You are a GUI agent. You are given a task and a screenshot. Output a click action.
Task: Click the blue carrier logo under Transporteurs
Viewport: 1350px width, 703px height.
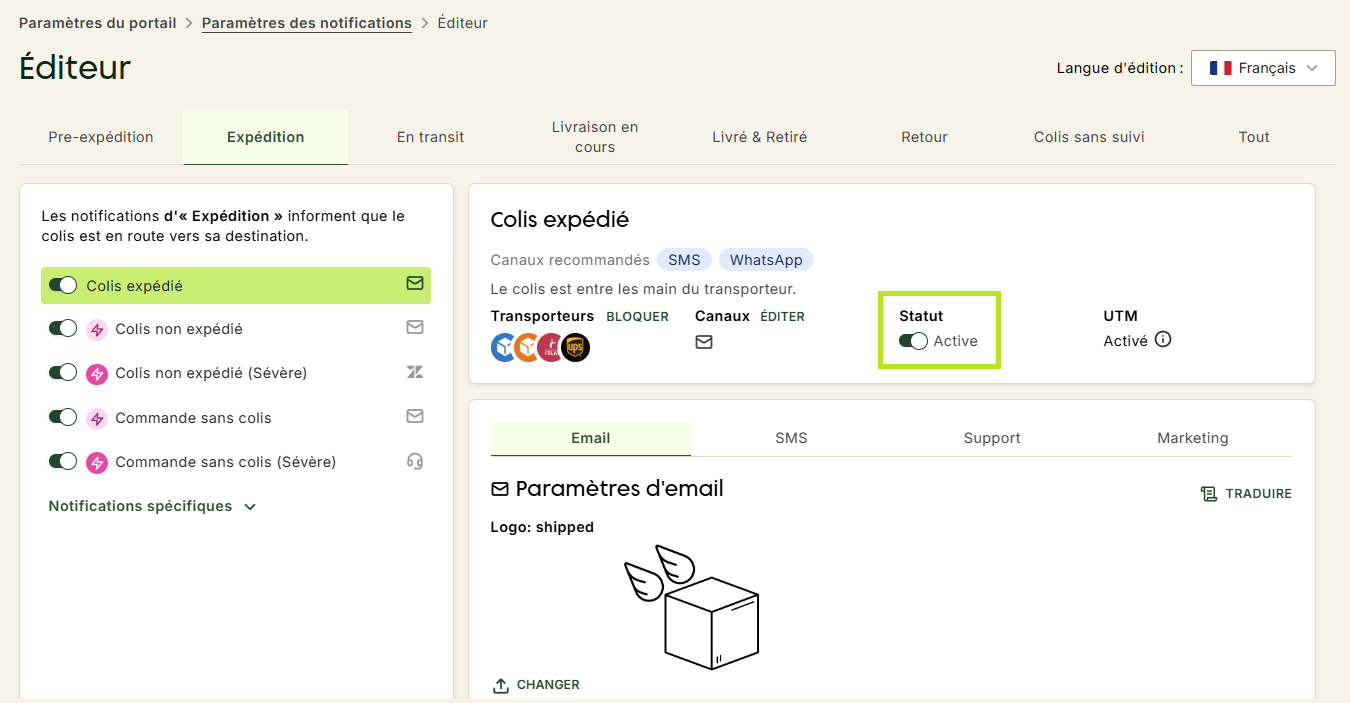[x=505, y=347]
